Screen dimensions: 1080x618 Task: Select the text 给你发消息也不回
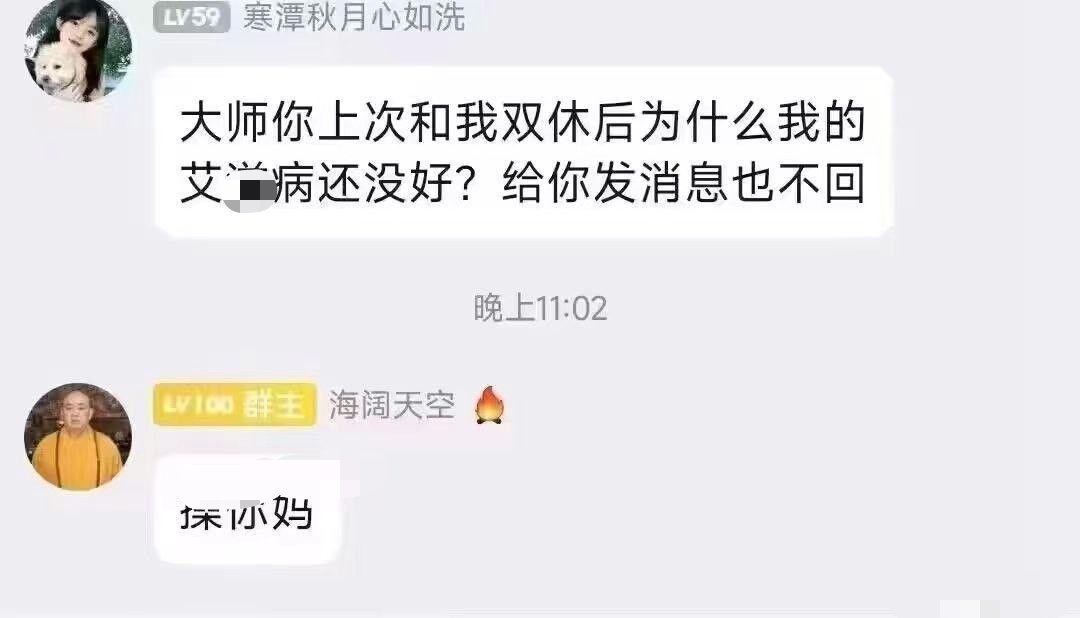(x=683, y=184)
